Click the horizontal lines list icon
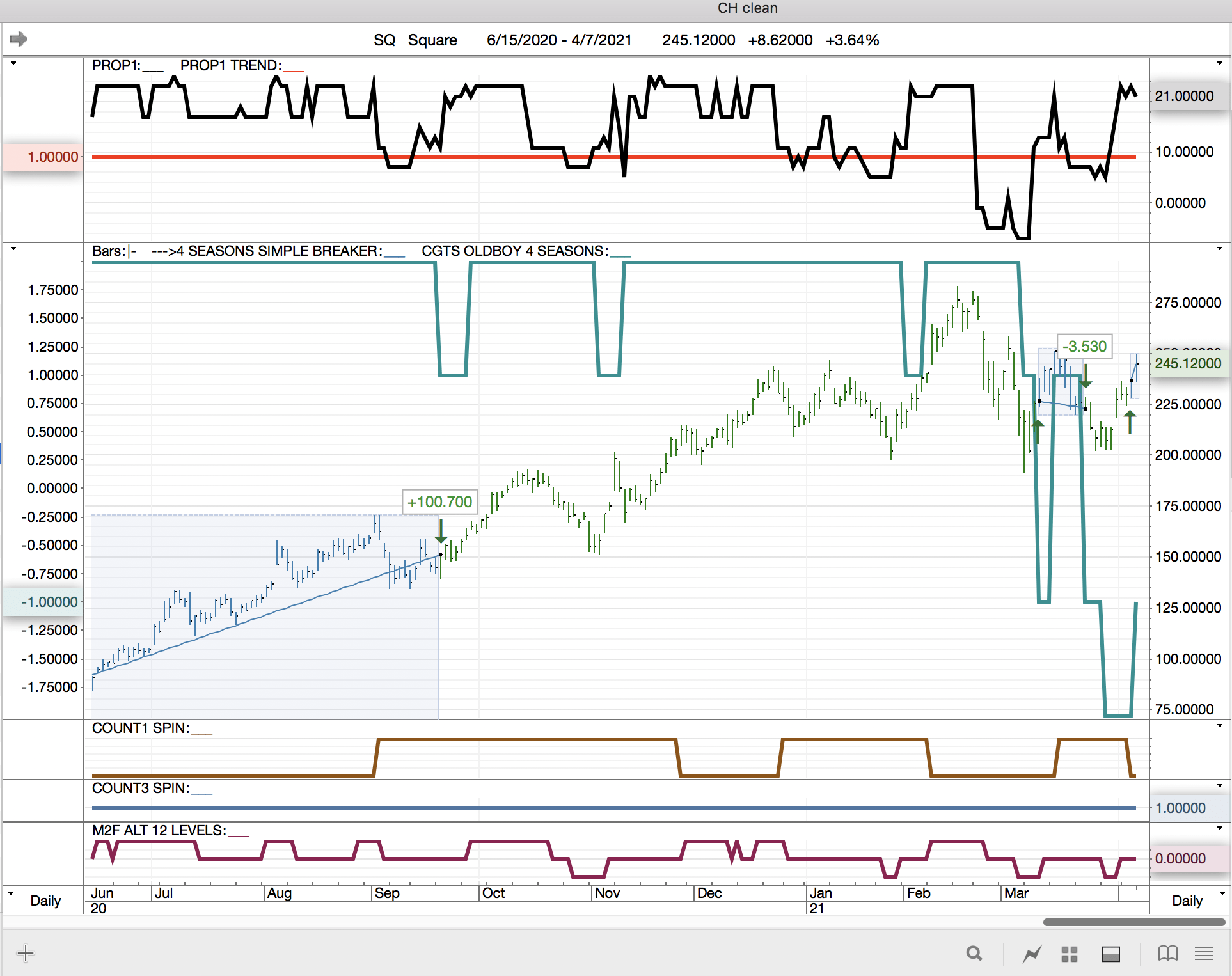 click(x=1204, y=954)
